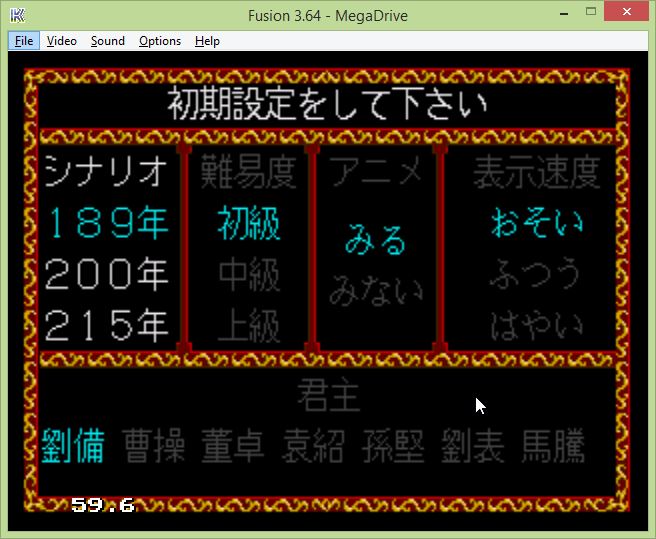Screen dimensions: 656x539
Task: Click the 難易度 column header
Action: (x=249, y=171)
